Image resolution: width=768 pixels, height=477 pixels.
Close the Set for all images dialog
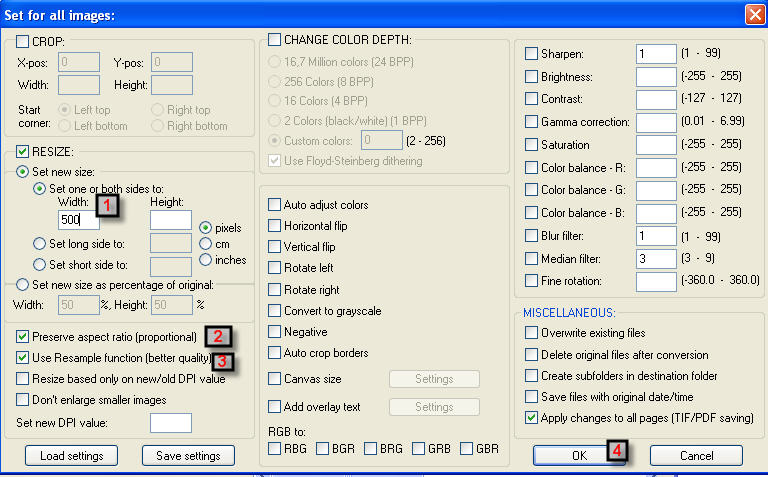point(755,14)
